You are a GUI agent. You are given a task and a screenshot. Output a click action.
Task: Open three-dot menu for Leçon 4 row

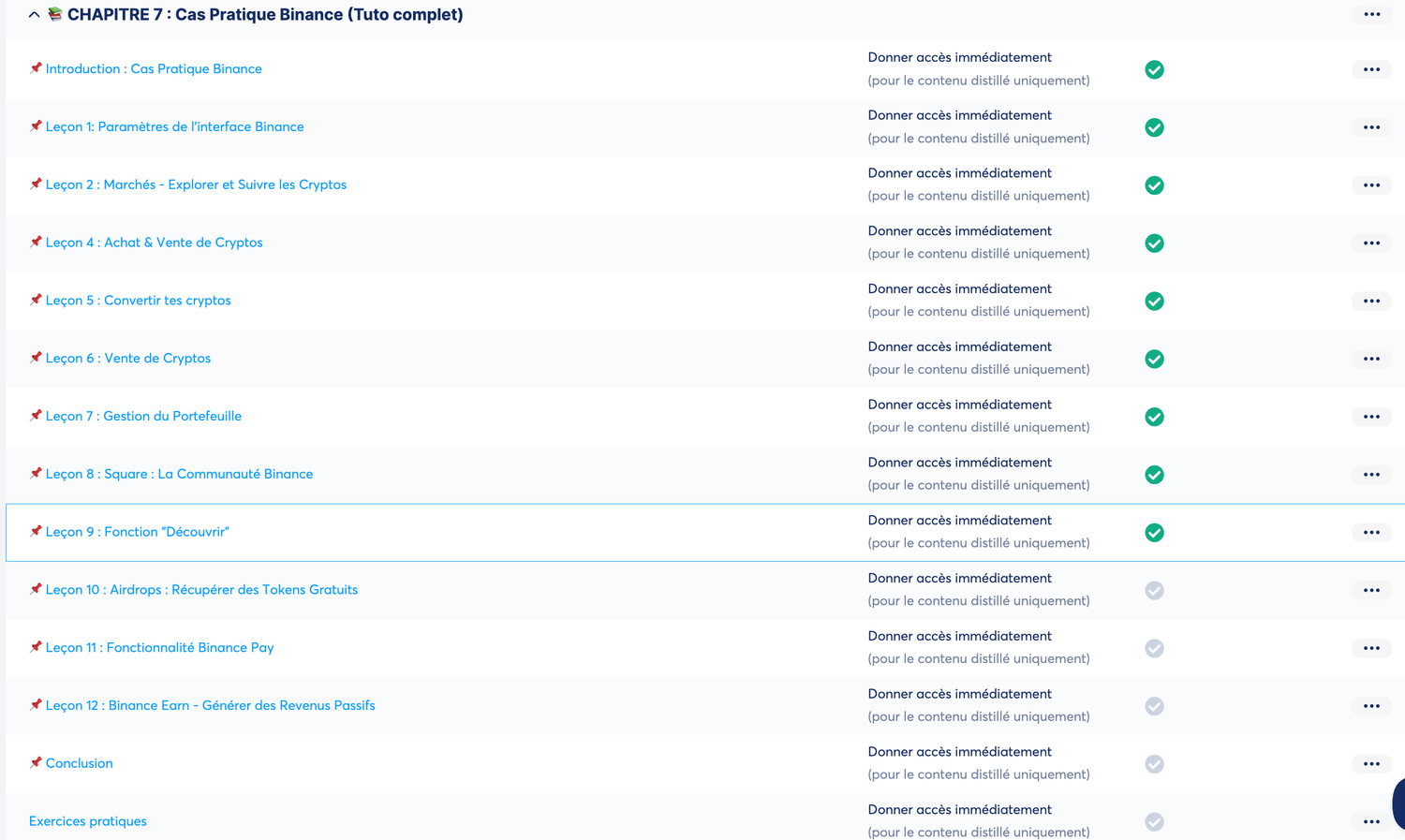click(1371, 243)
